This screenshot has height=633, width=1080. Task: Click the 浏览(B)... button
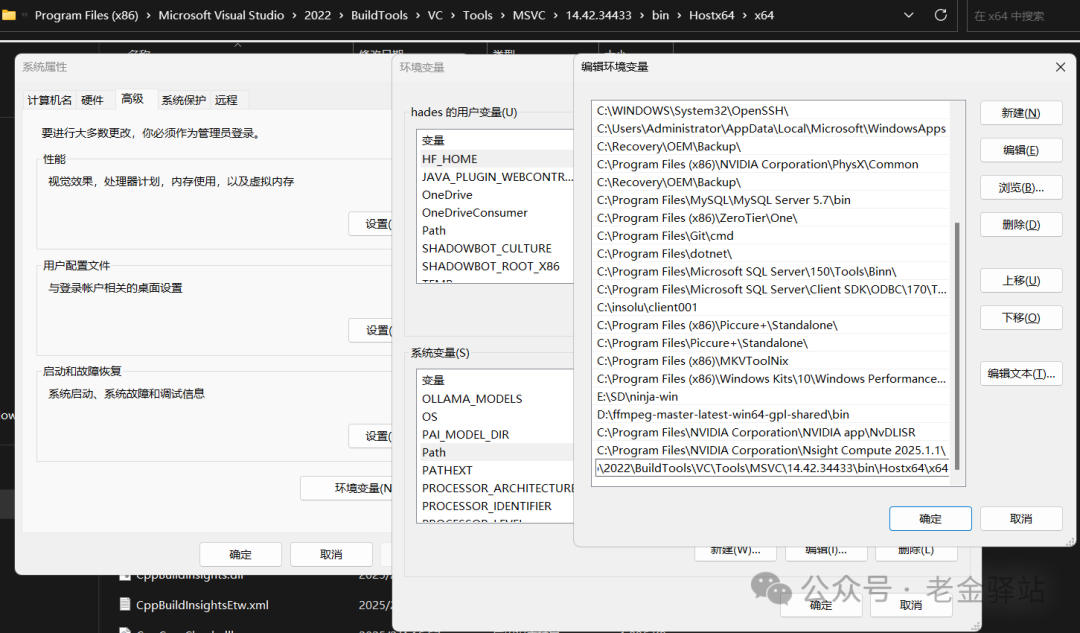click(x=1021, y=187)
